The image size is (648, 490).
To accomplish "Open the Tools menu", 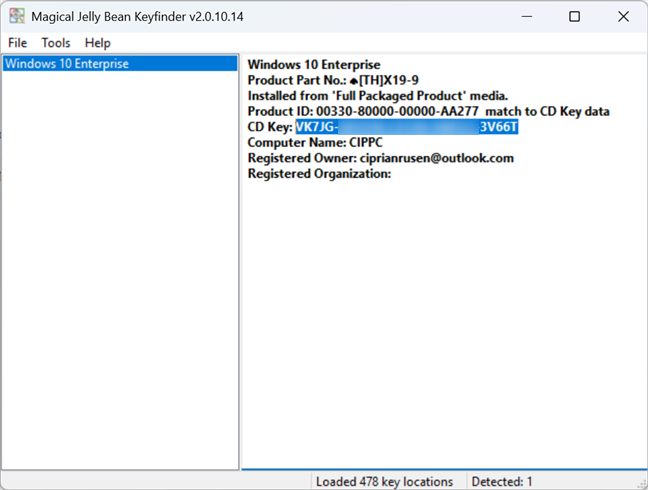I will (x=56, y=43).
